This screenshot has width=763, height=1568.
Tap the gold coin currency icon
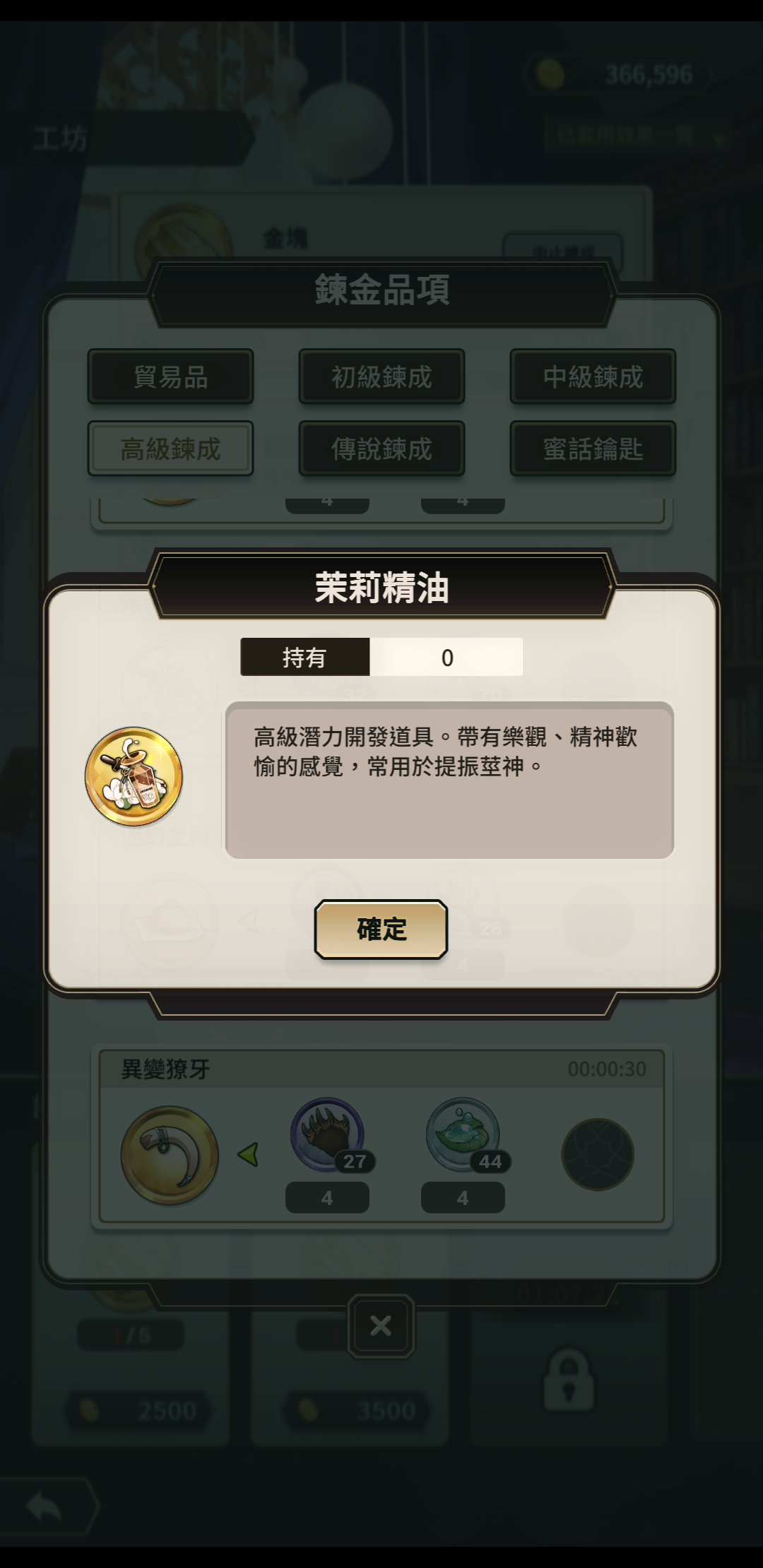549,73
